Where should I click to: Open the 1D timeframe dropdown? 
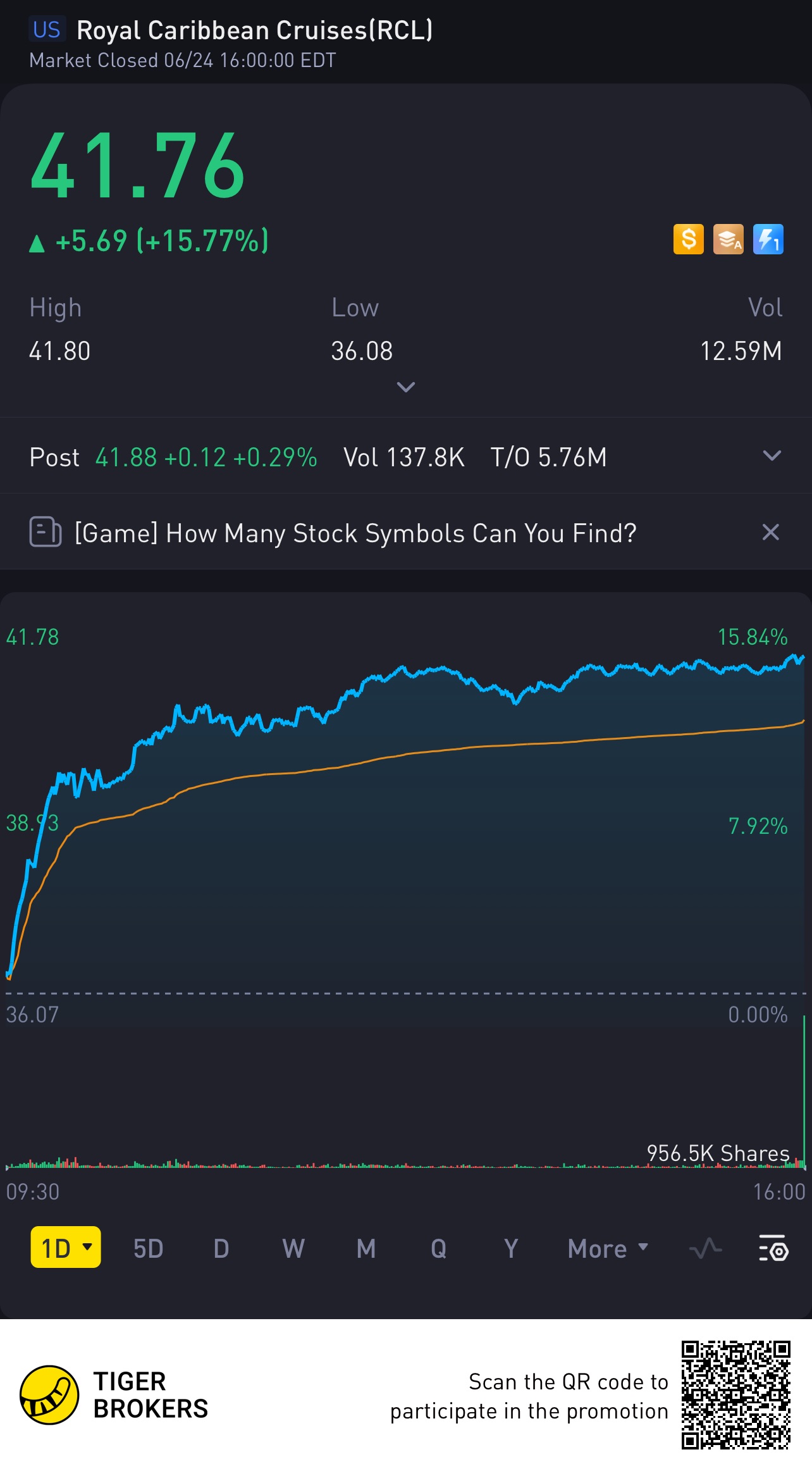click(66, 1248)
